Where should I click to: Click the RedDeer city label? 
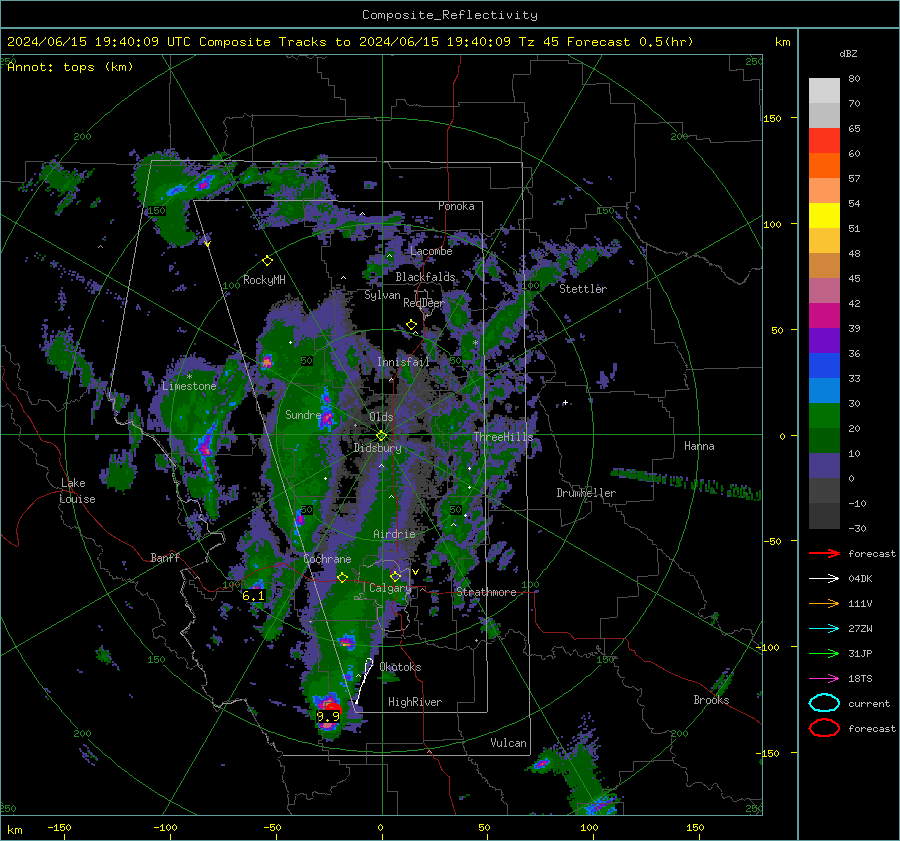(424, 303)
